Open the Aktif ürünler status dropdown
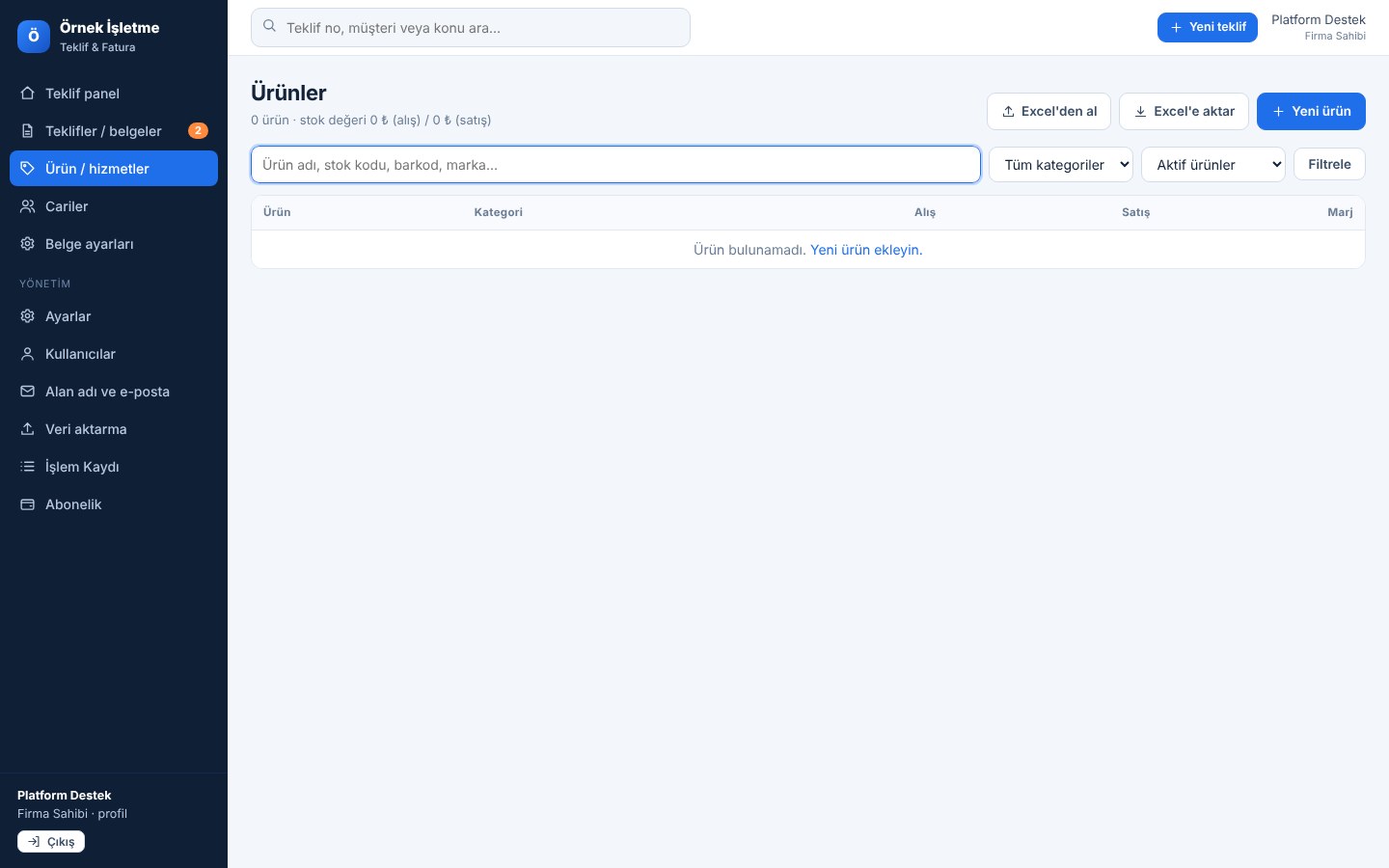1389x868 pixels. (x=1213, y=165)
